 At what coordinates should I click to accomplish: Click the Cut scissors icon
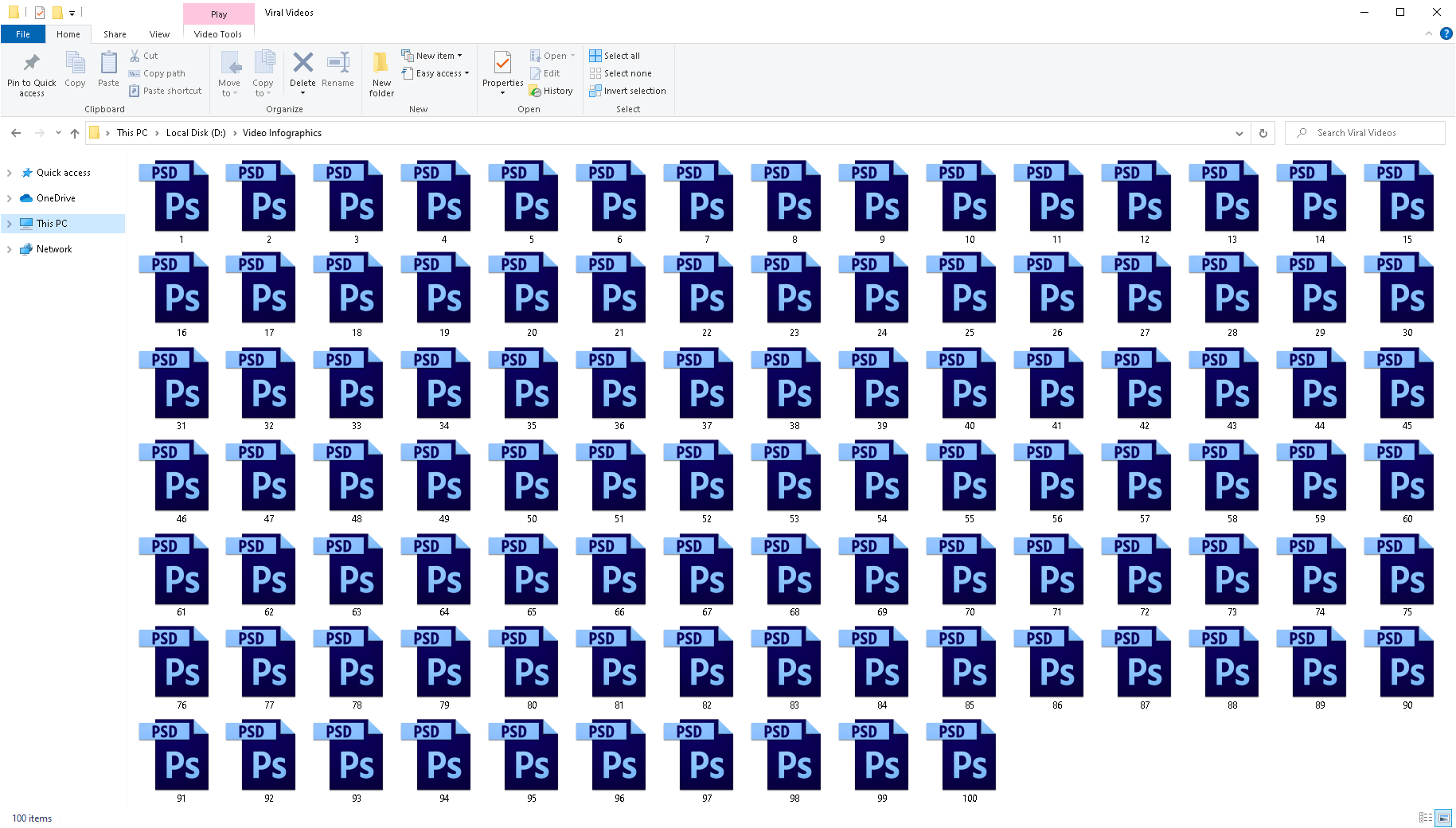pos(135,56)
